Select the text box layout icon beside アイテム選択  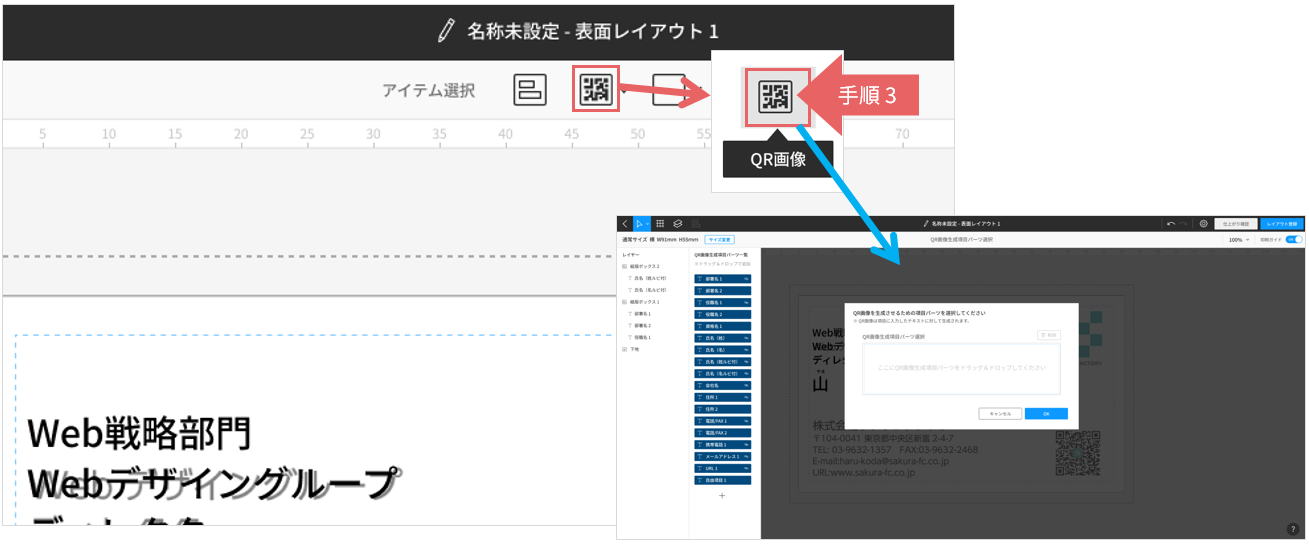[x=529, y=89]
